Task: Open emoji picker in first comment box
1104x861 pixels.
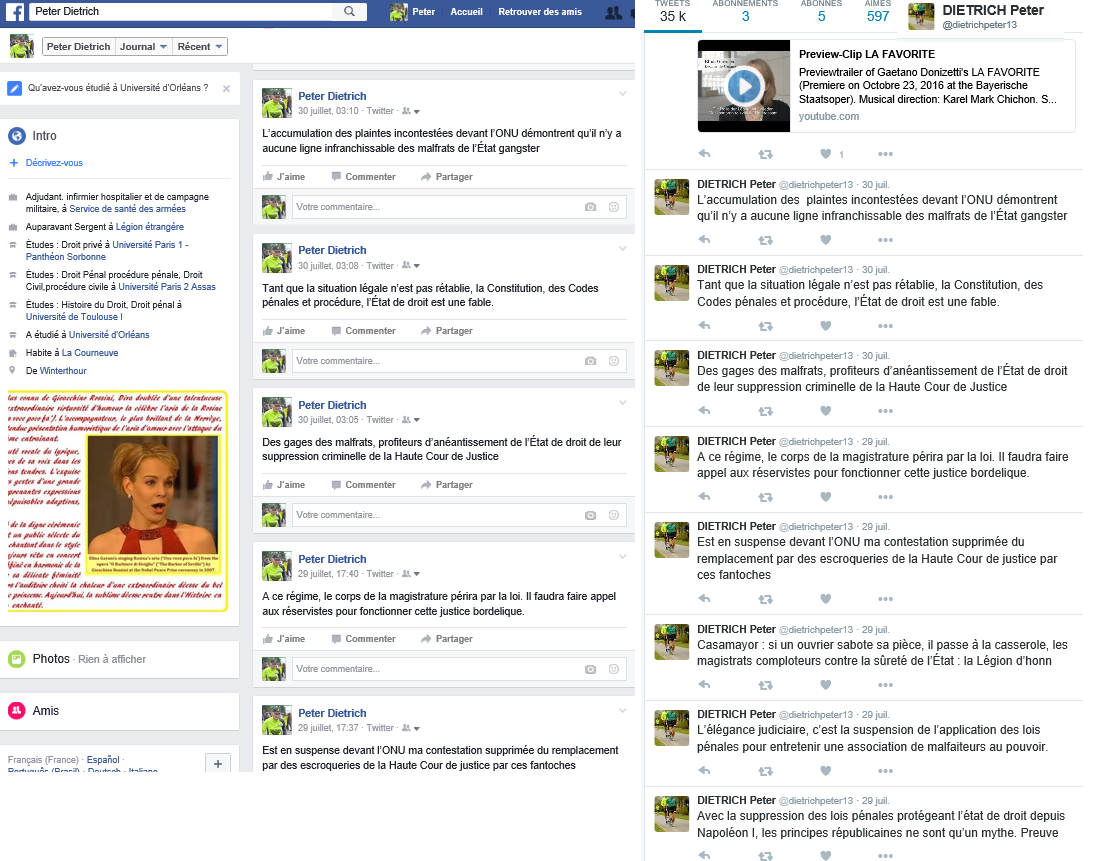Action: (613, 207)
